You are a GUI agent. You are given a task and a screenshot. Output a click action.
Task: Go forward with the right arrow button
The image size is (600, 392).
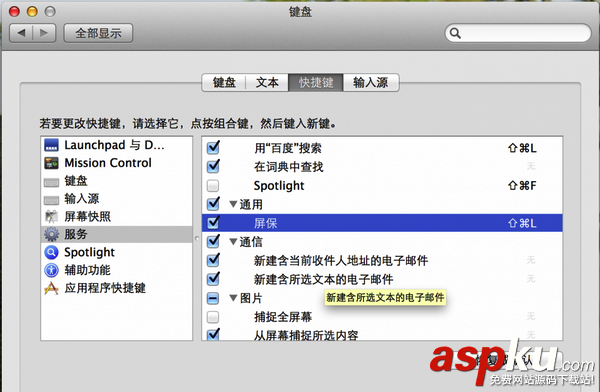(44, 33)
